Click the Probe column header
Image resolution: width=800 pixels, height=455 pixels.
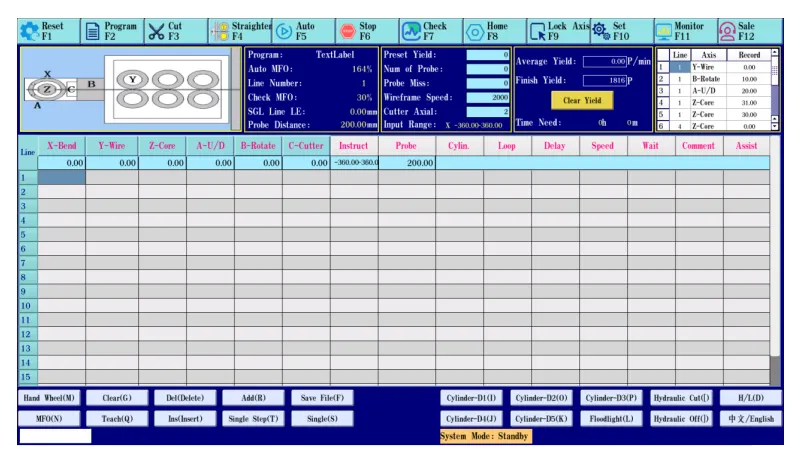(407, 146)
